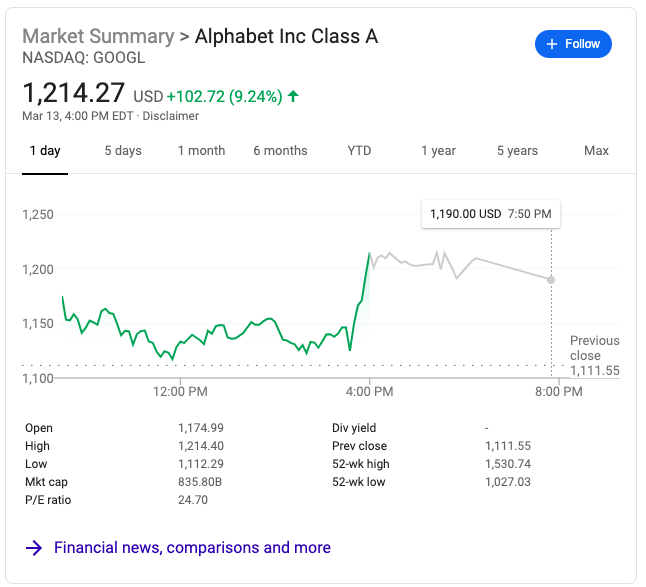Screen dimensions: 646x587
Task: Select the Max range tab
Action: tap(596, 151)
